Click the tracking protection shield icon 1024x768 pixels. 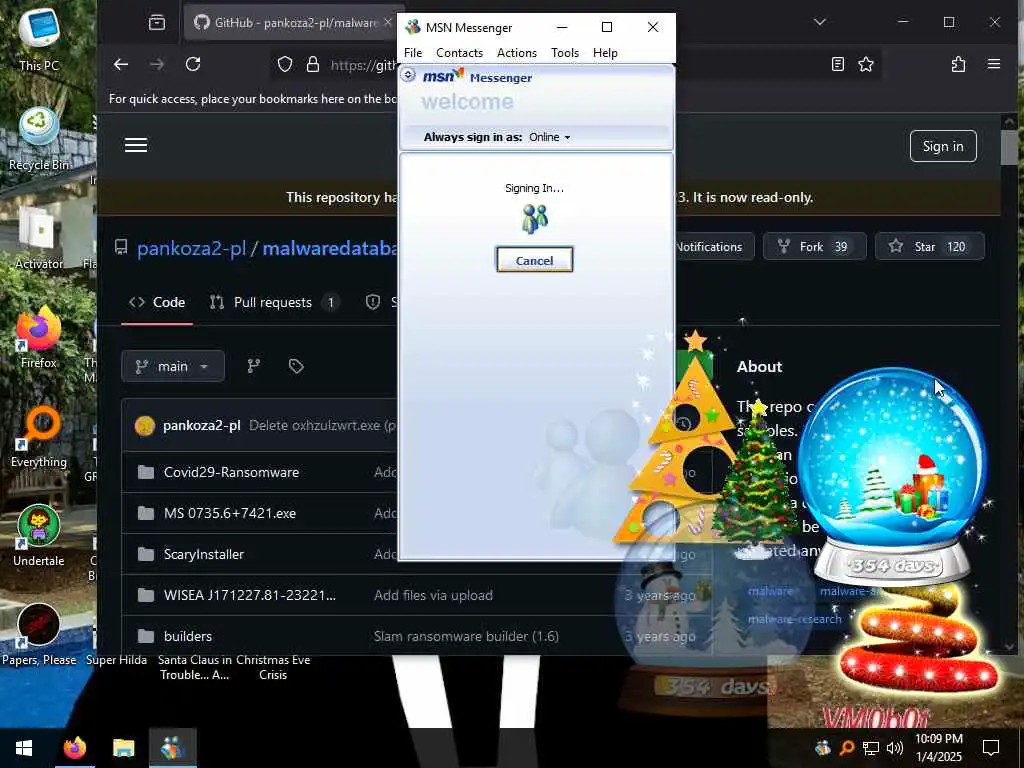point(285,64)
